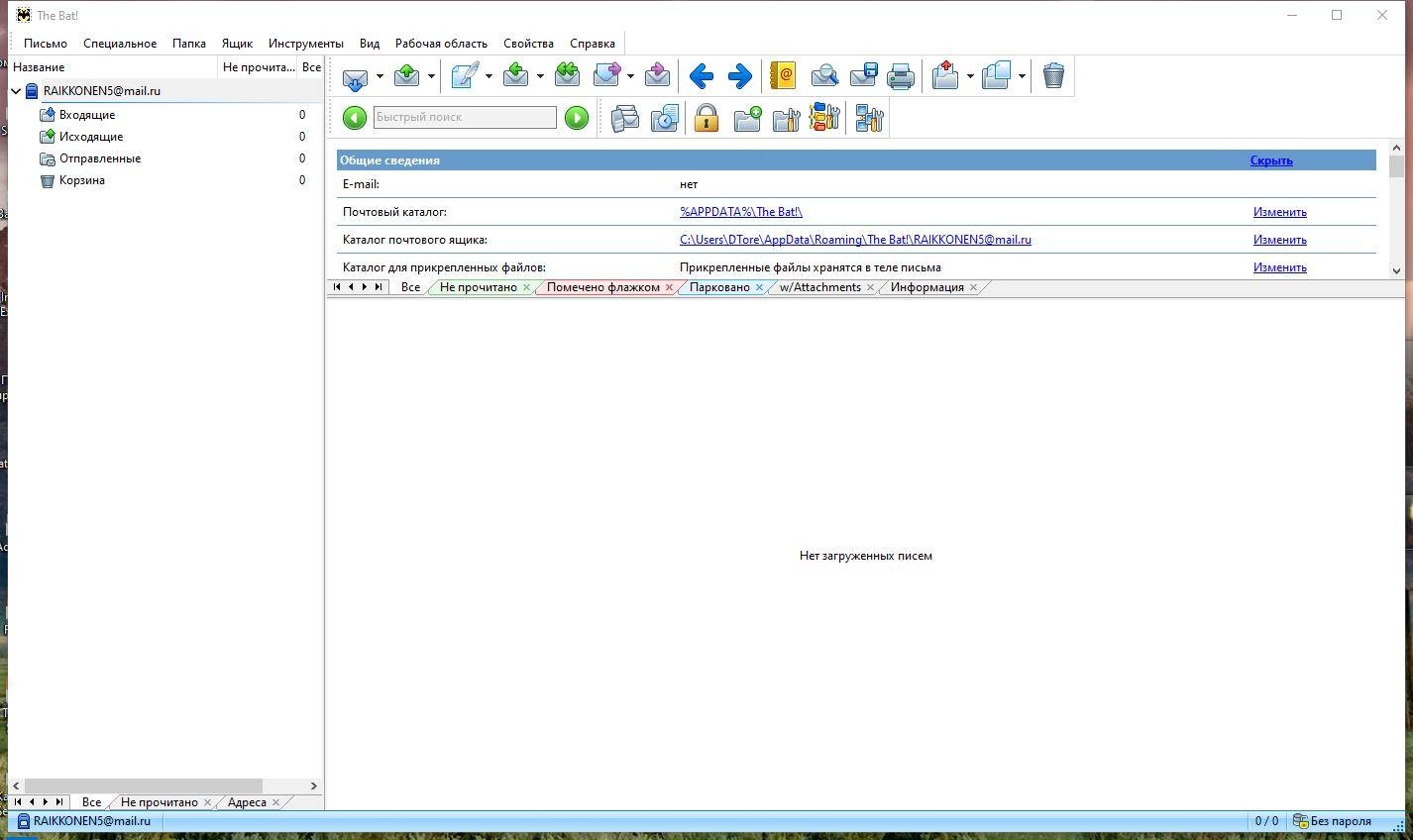Viewport: 1413px width, 840px height.
Task: Click the padlock Lock icon
Action: (706, 118)
